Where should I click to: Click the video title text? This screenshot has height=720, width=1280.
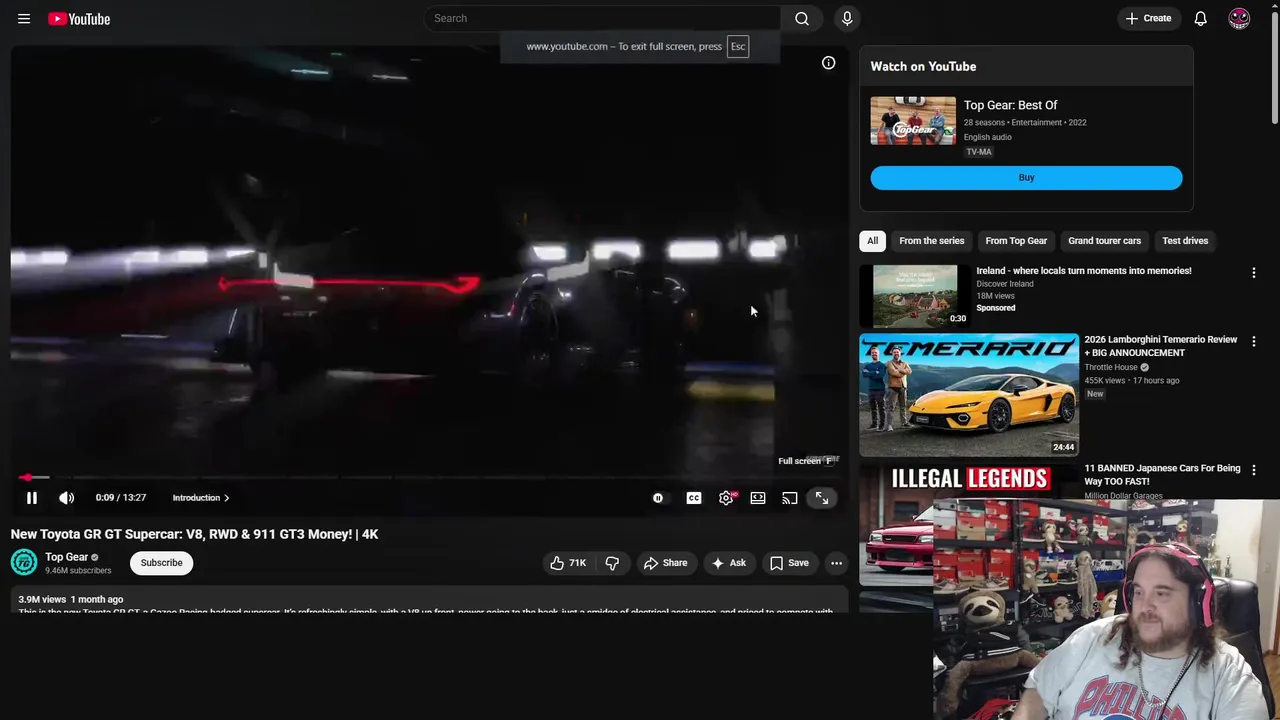tap(194, 534)
